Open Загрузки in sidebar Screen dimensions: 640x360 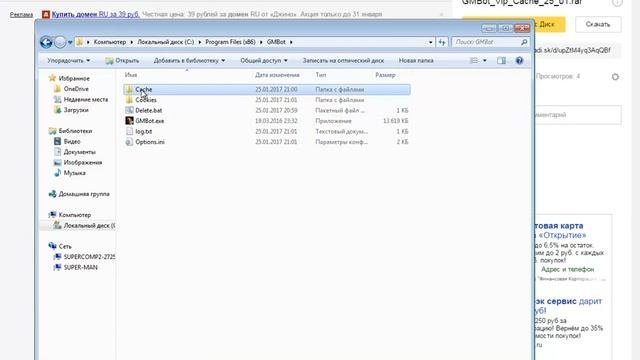tap(76, 110)
